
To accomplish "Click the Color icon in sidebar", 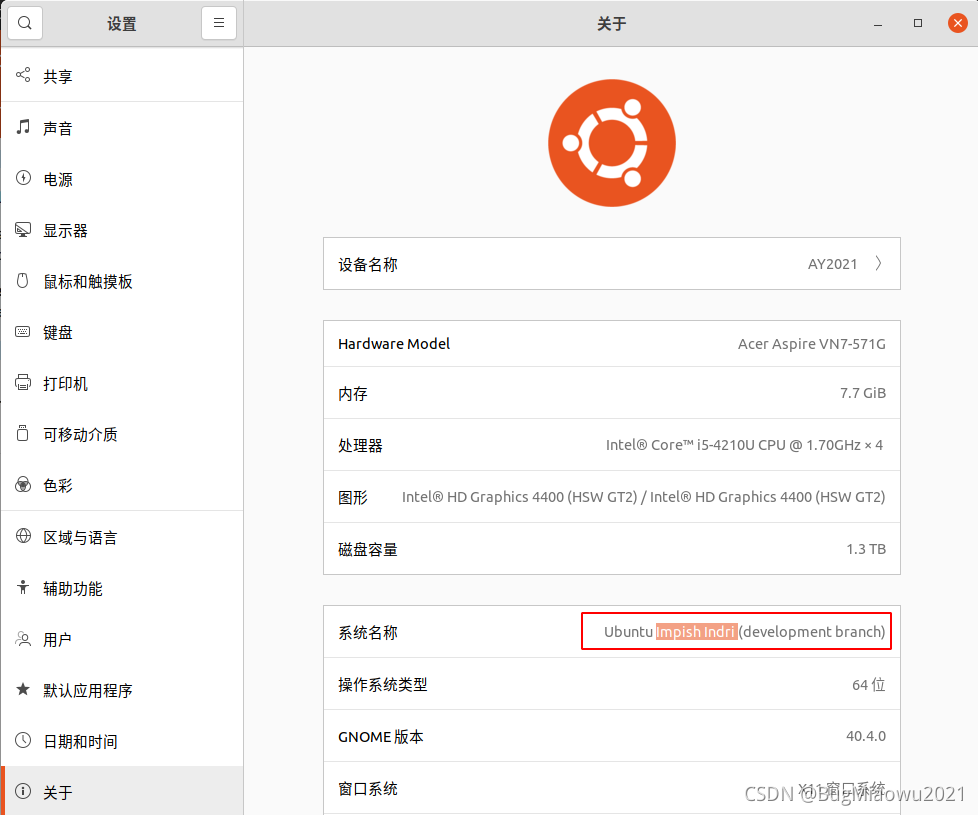I will point(23,485).
